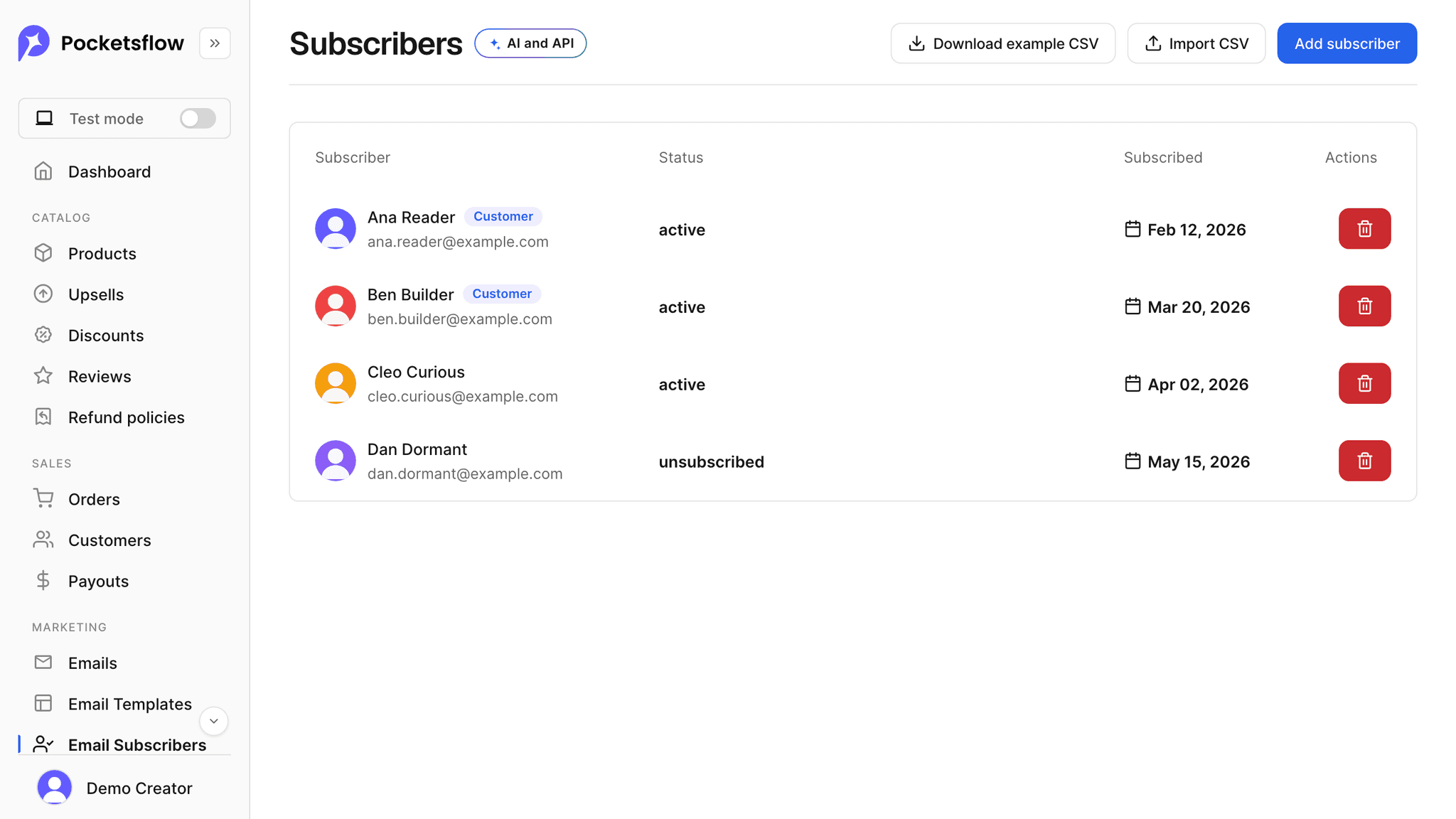Click email cleo.curious@example.com
The image size is (1456, 819).
click(463, 397)
